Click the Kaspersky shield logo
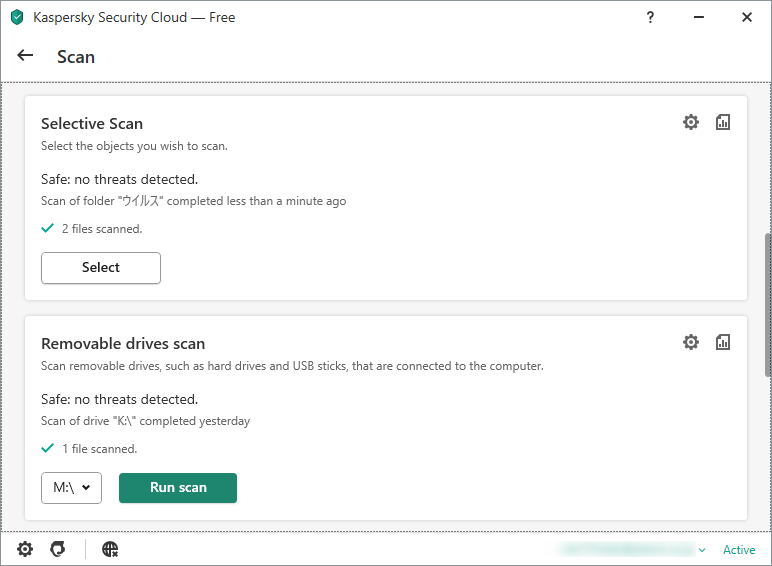Screen dimensions: 772x566 coord(17,17)
